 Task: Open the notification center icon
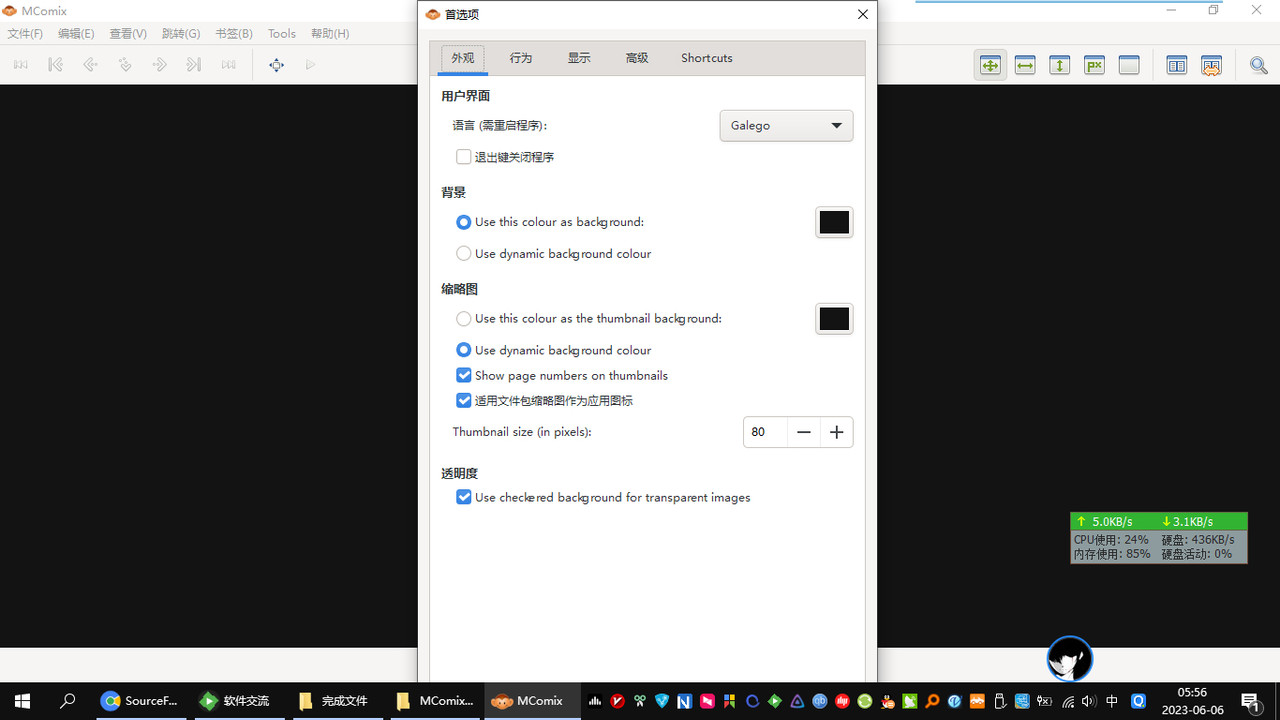tap(1251, 702)
